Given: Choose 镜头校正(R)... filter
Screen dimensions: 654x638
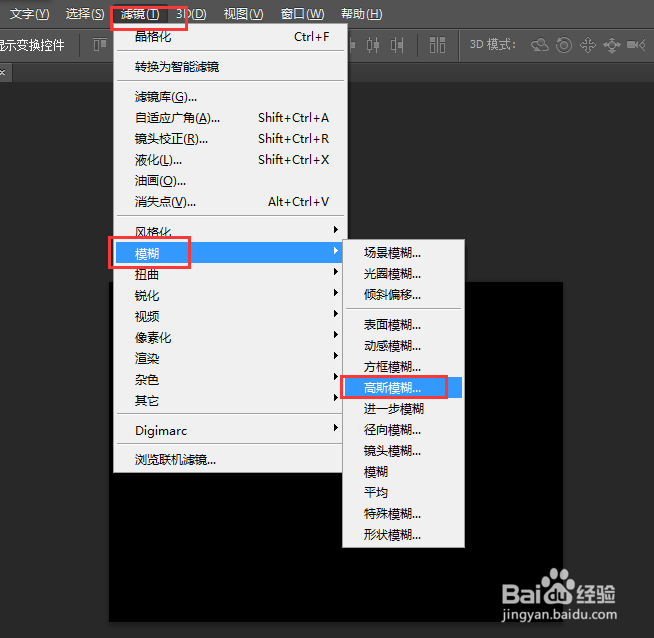Looking at the screenshot, I should coord(230,138).
